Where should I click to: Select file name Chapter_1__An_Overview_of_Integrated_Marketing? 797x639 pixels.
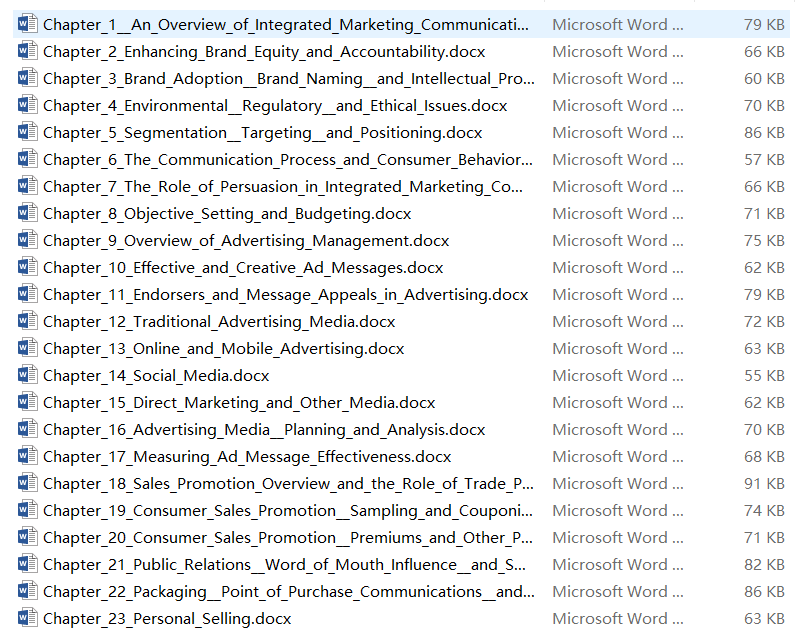[286, 25]
